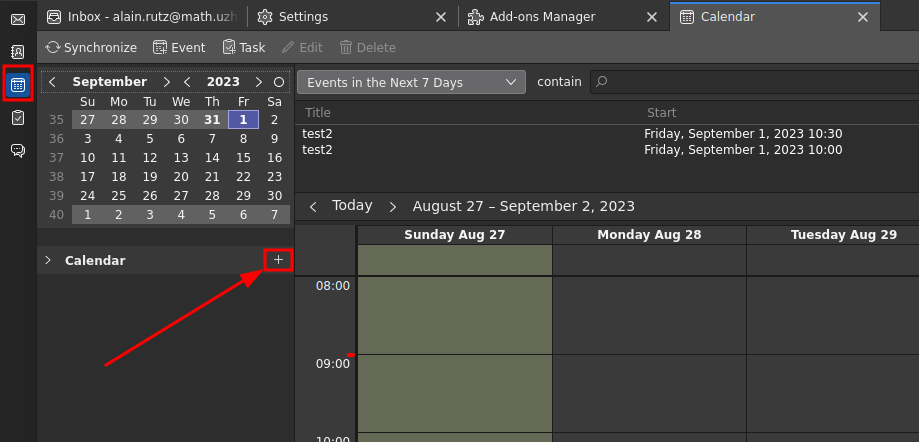
Task: Open the Tasks space icon
Action: [18, 118]
